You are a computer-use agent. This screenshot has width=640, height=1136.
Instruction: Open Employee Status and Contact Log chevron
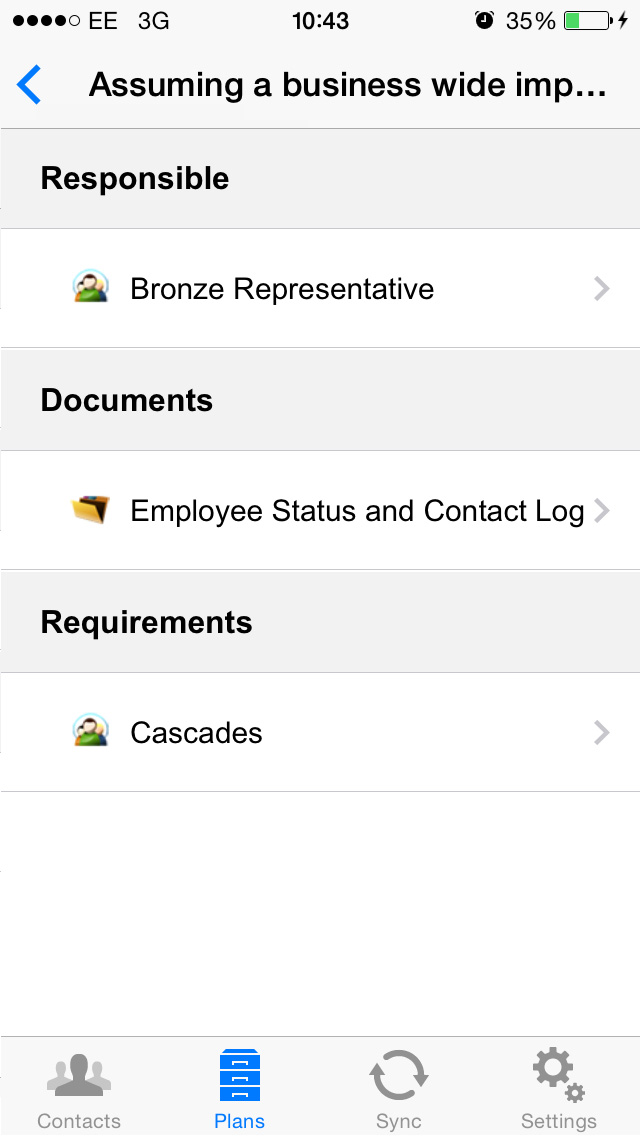point(602,511)
